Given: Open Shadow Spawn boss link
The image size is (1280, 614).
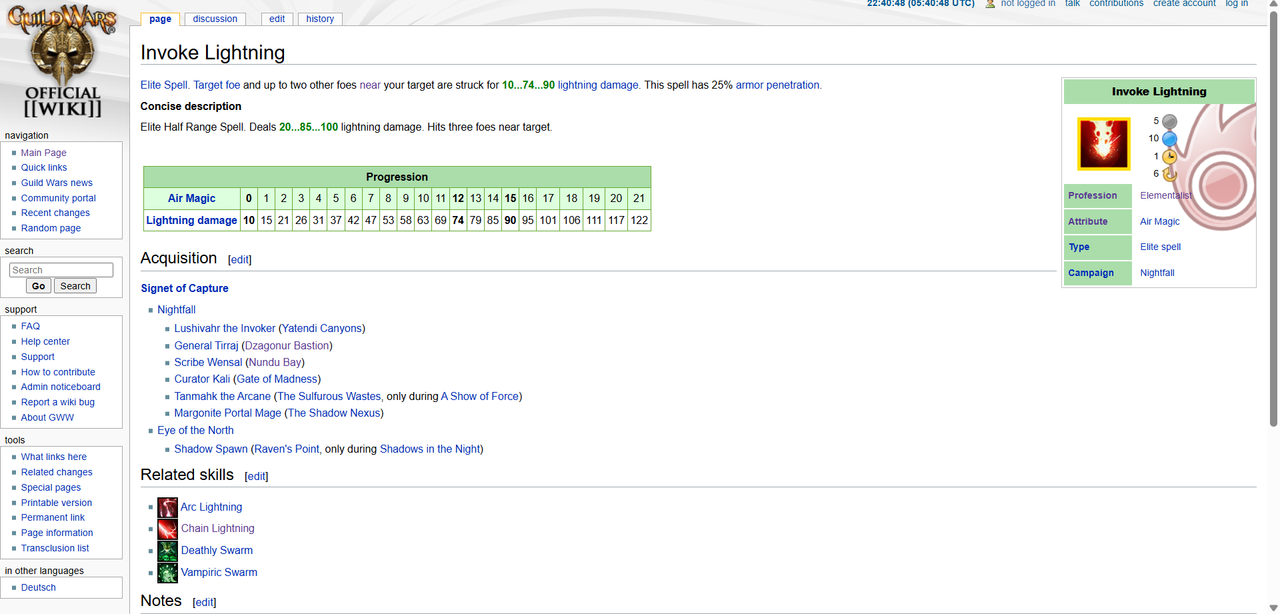Looking at the screenshot, I should (x=211, y=449).
